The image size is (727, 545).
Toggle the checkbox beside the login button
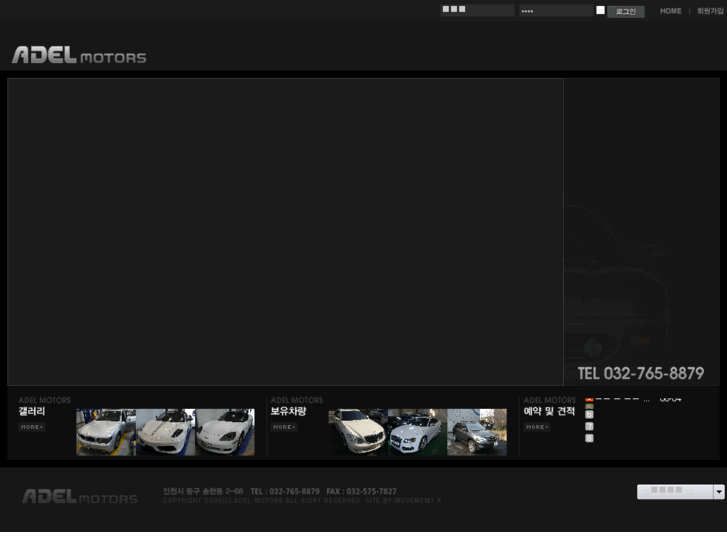pyautogui.click(x=600, y=10)
